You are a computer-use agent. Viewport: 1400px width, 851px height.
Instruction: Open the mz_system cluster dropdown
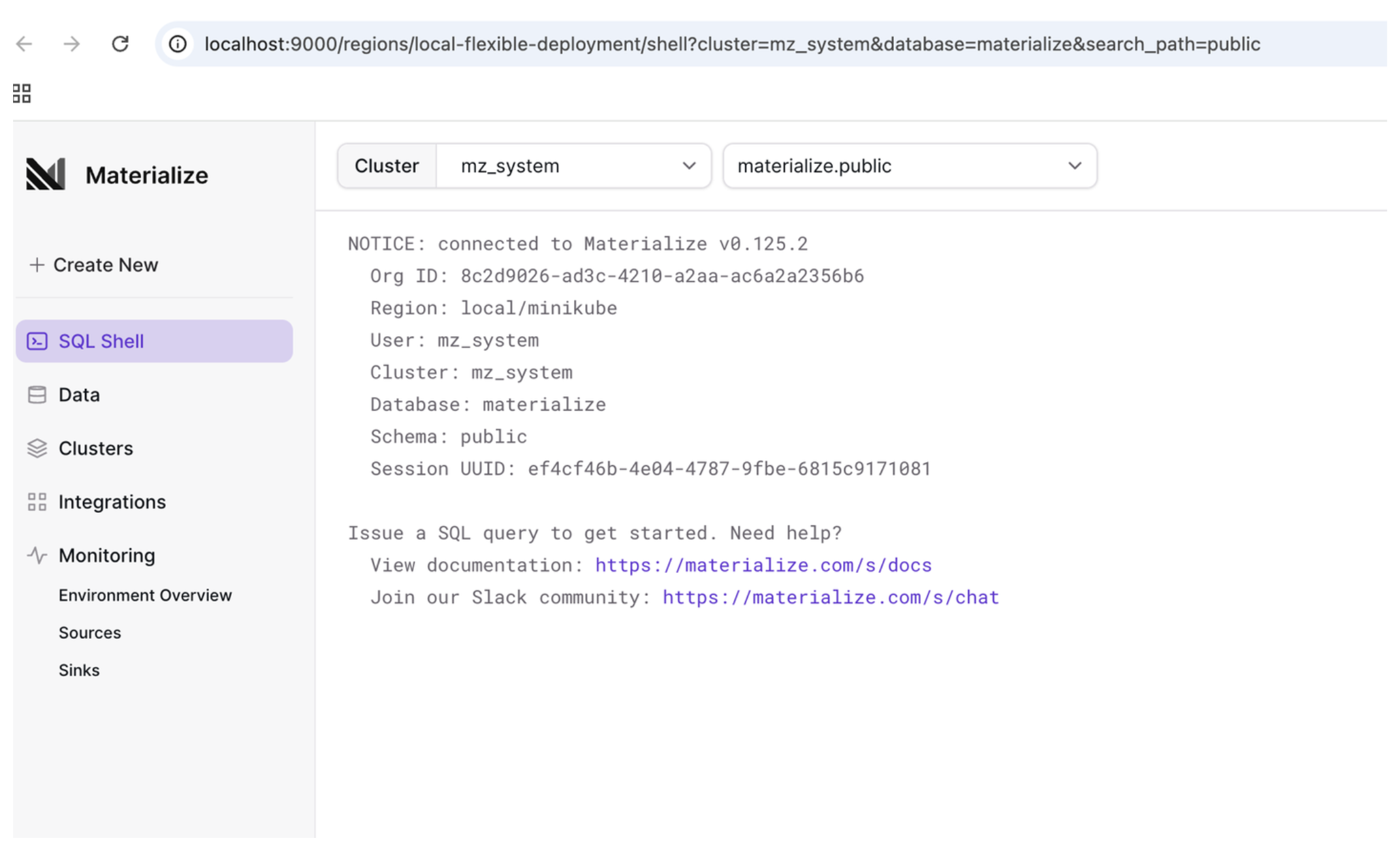click(574, 166)
